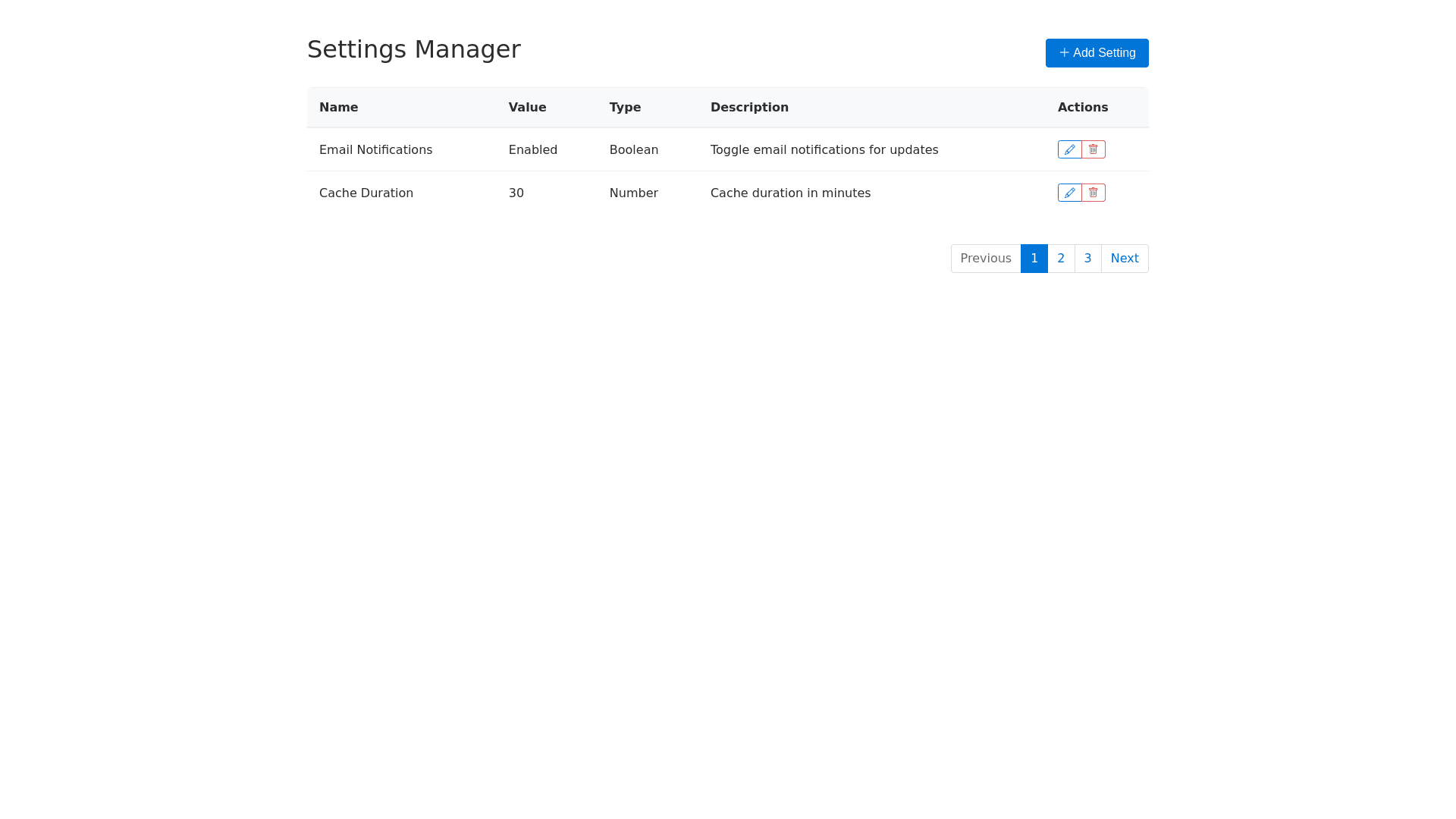Click the Description column header

coord(749,108)
